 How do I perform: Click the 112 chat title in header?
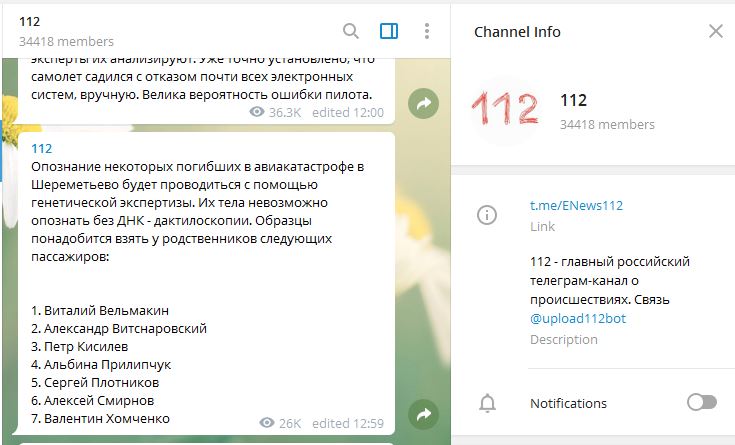click(x=30, y=22)
